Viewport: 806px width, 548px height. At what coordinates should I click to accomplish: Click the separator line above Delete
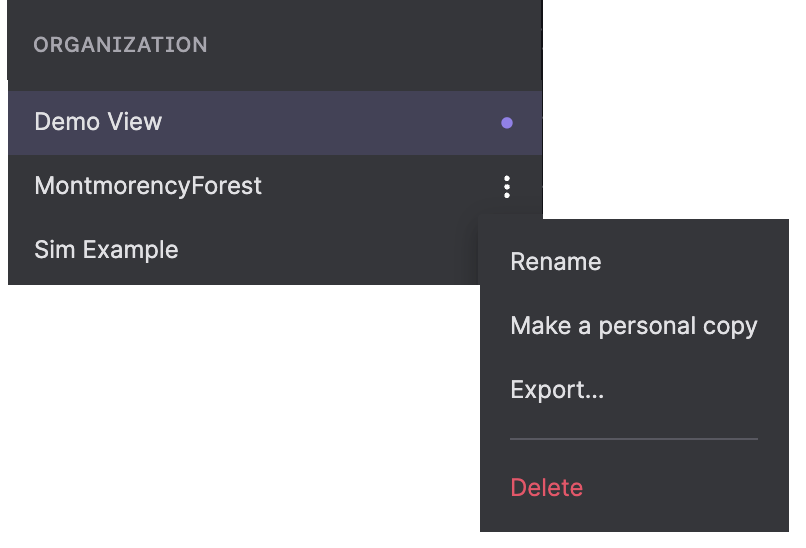[633, 438]
